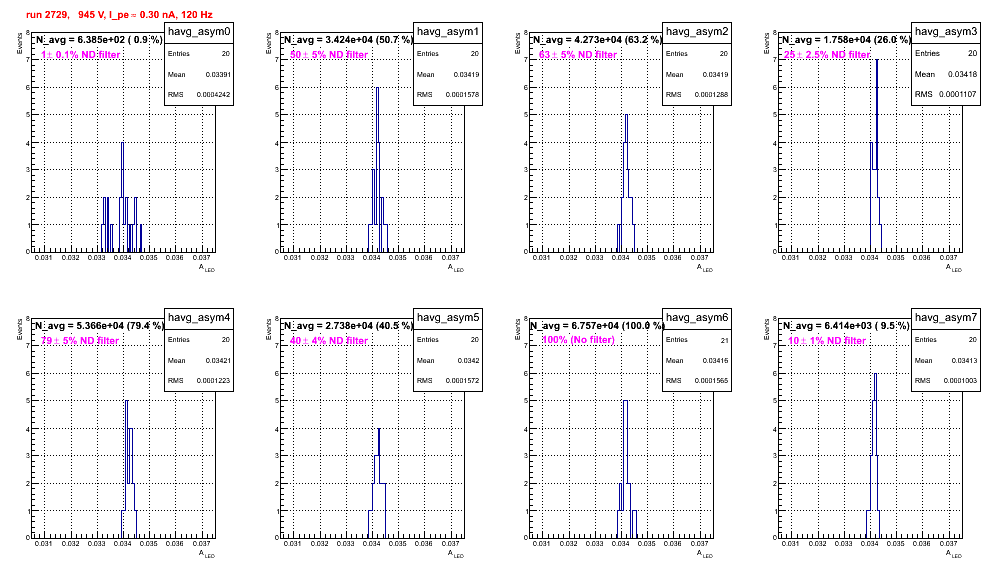Click the N_avg = 3.424e+04 label

click(x=348, y=40)
